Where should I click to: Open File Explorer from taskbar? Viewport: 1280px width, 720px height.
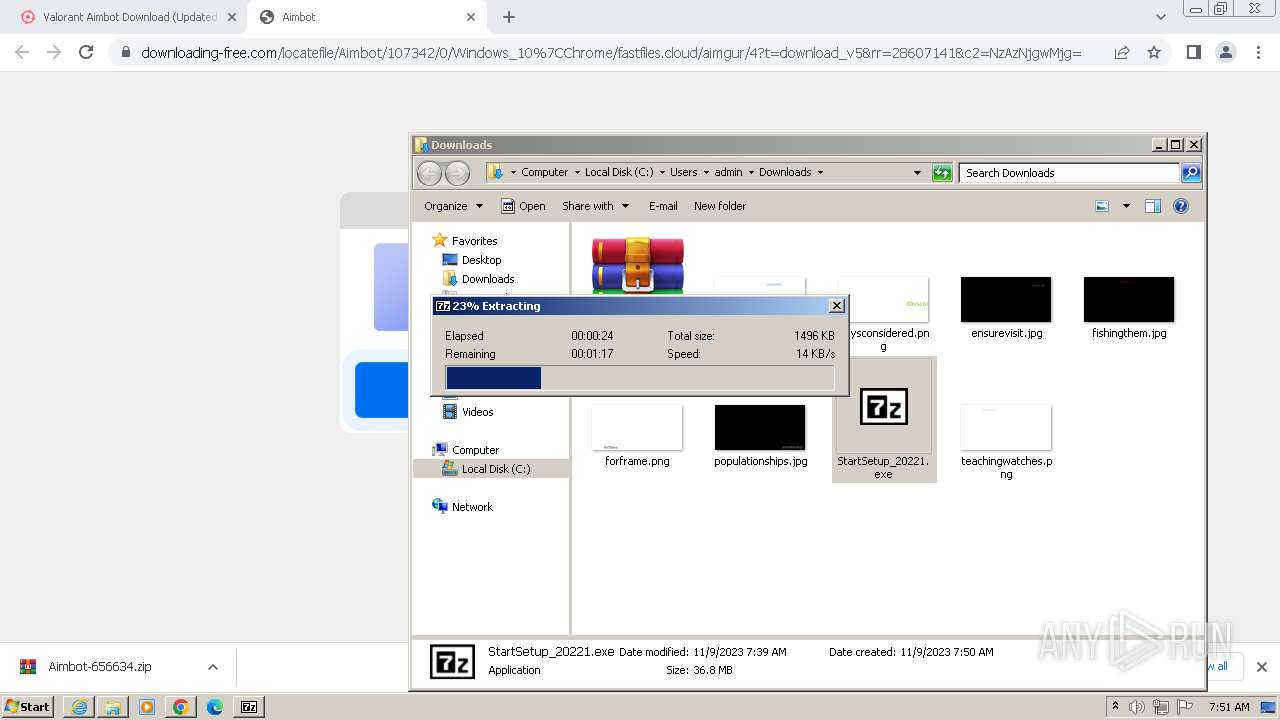click(x=113, y=707)
